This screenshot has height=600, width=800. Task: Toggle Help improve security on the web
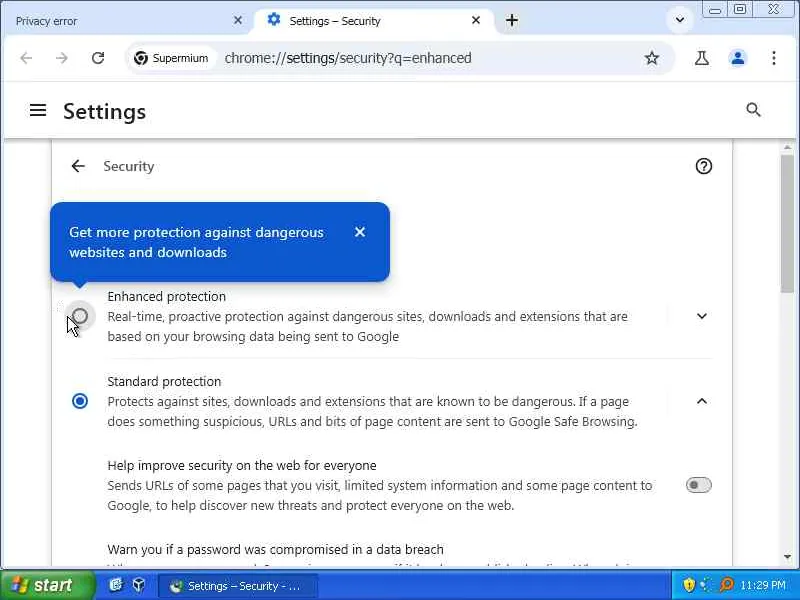(x=698, y=485)
